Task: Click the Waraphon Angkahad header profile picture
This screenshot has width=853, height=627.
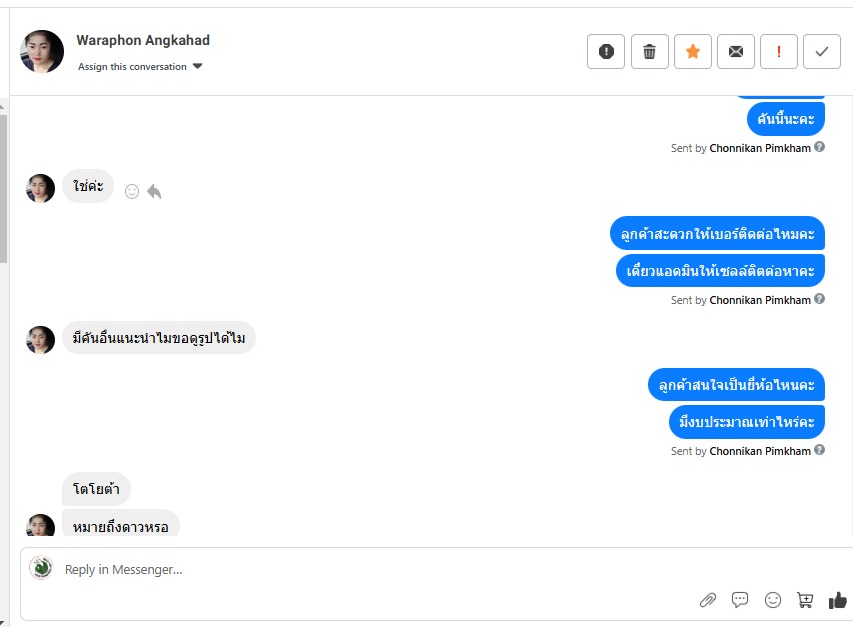Action: point(42,51)
